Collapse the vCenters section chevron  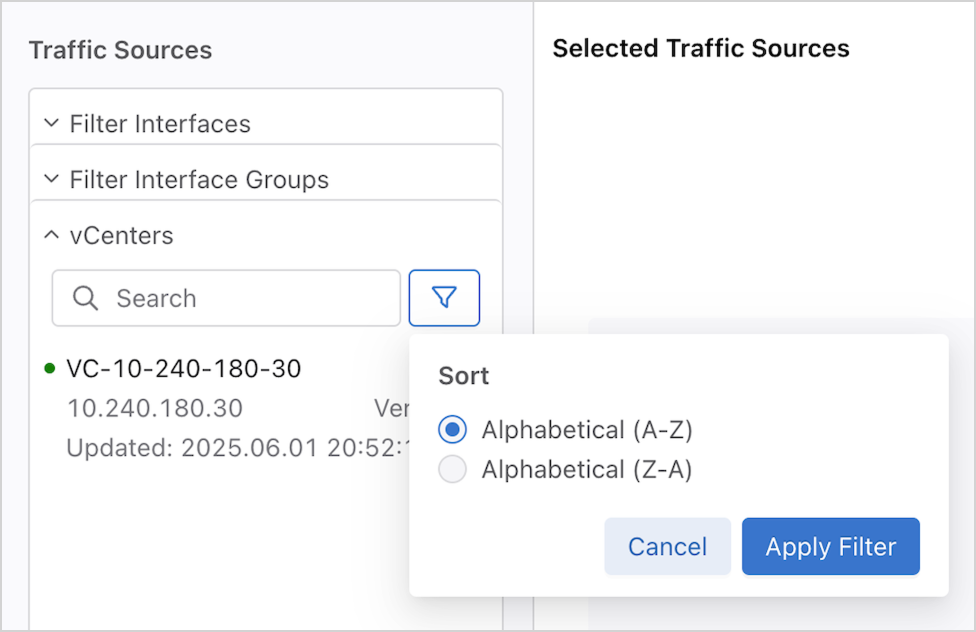point(52,236)
